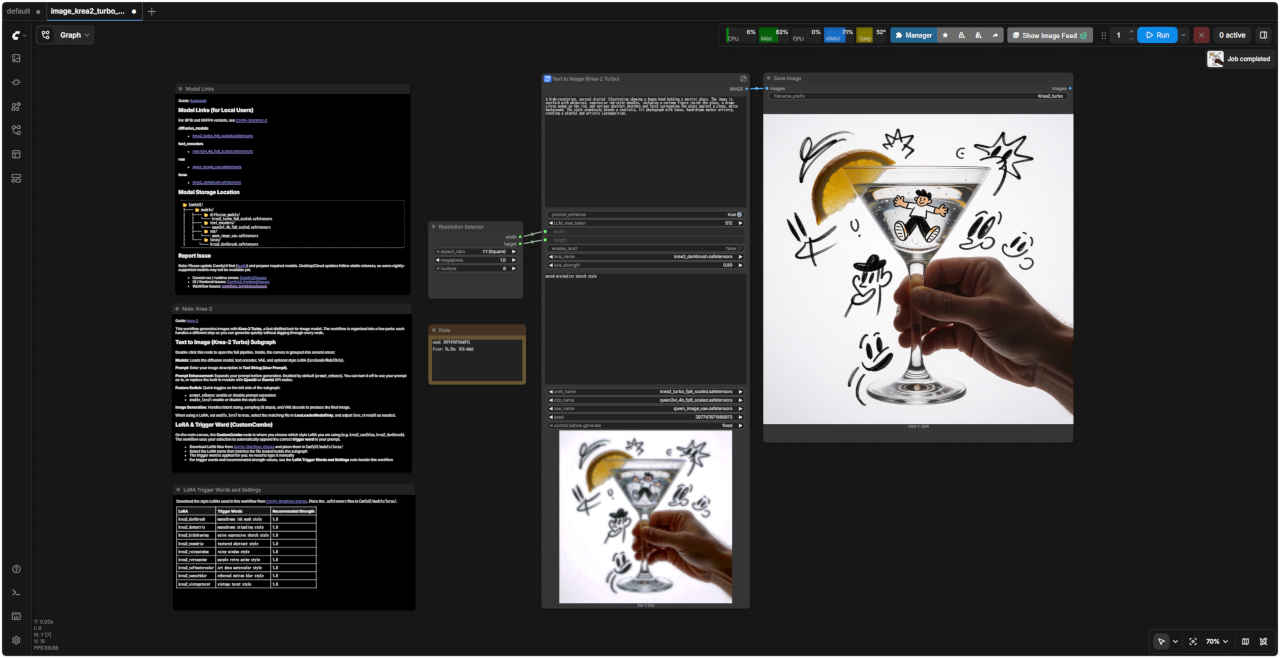Add a new workflow tab with plus

(x=152, y=11)
